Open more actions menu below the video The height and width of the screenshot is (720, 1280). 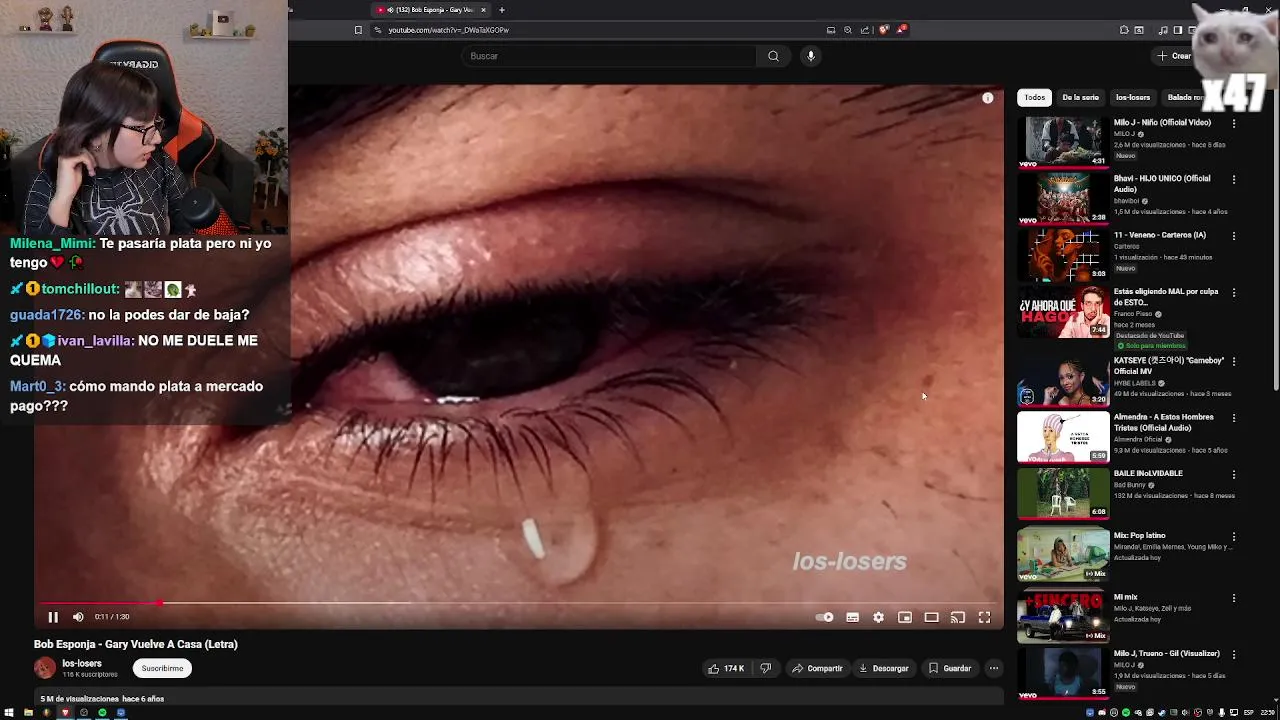point(994,668)
